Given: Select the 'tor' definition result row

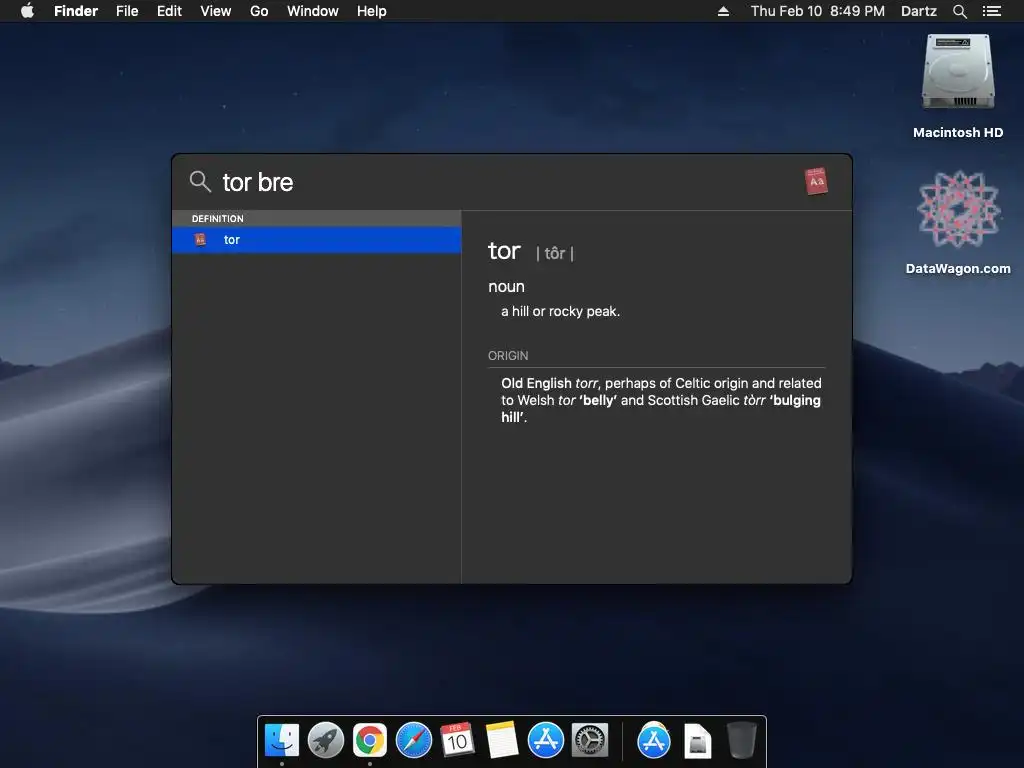Looking at the screenshot, I should 317,240.
